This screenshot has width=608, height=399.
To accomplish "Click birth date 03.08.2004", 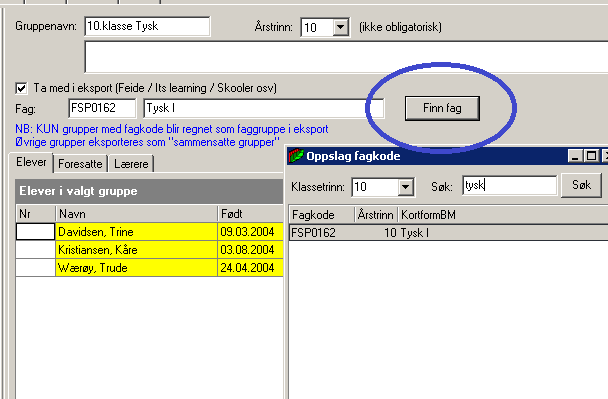I will 250,250.
